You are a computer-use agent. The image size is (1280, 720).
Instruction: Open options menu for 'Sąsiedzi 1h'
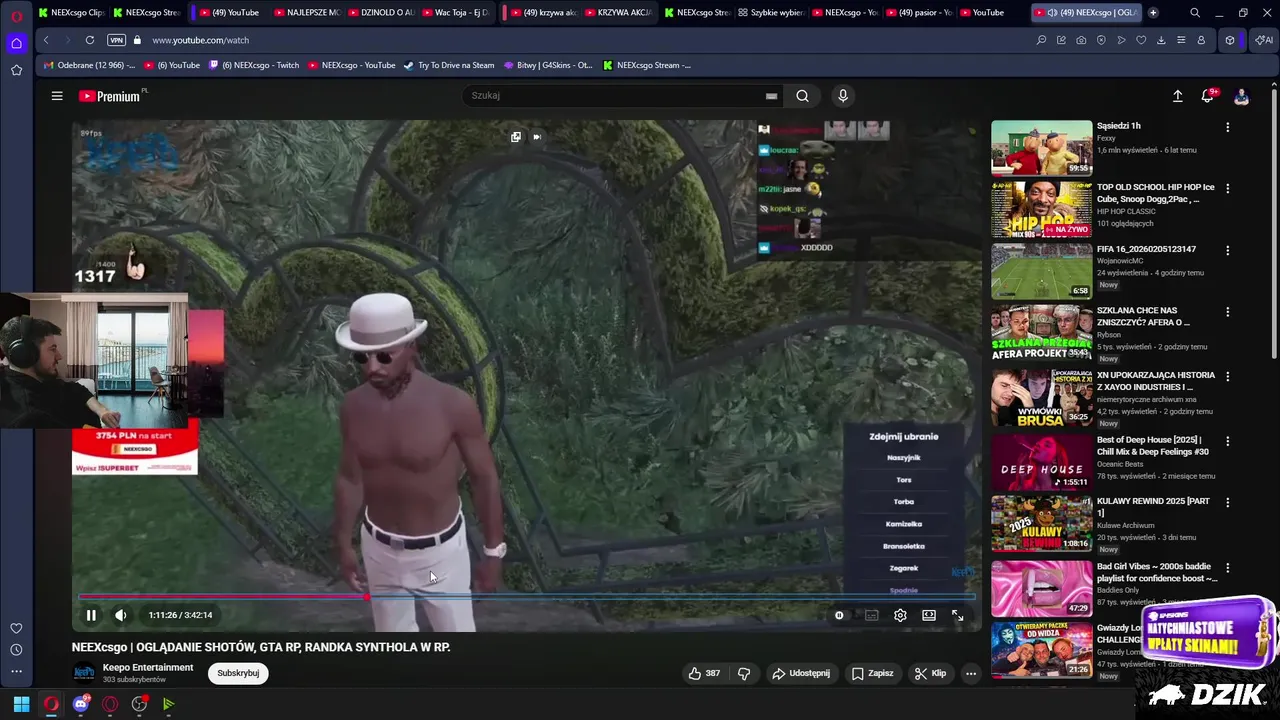coord(1227,127)
